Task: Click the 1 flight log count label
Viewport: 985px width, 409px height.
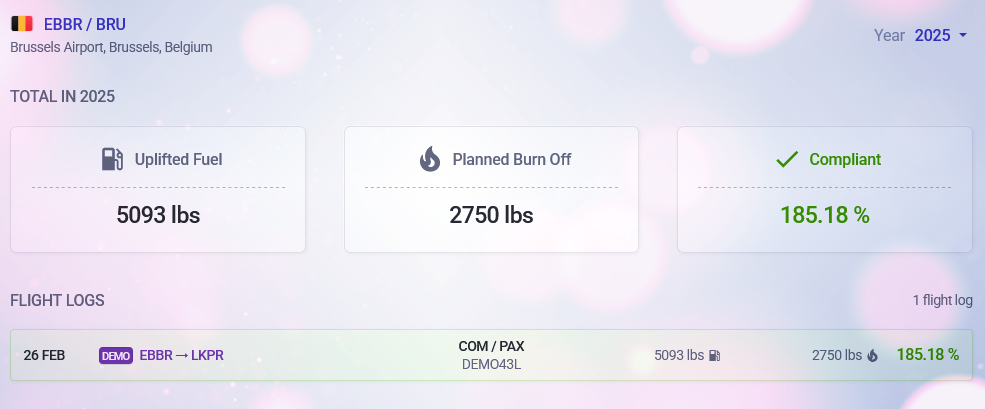Action: [x=942, y=300]
